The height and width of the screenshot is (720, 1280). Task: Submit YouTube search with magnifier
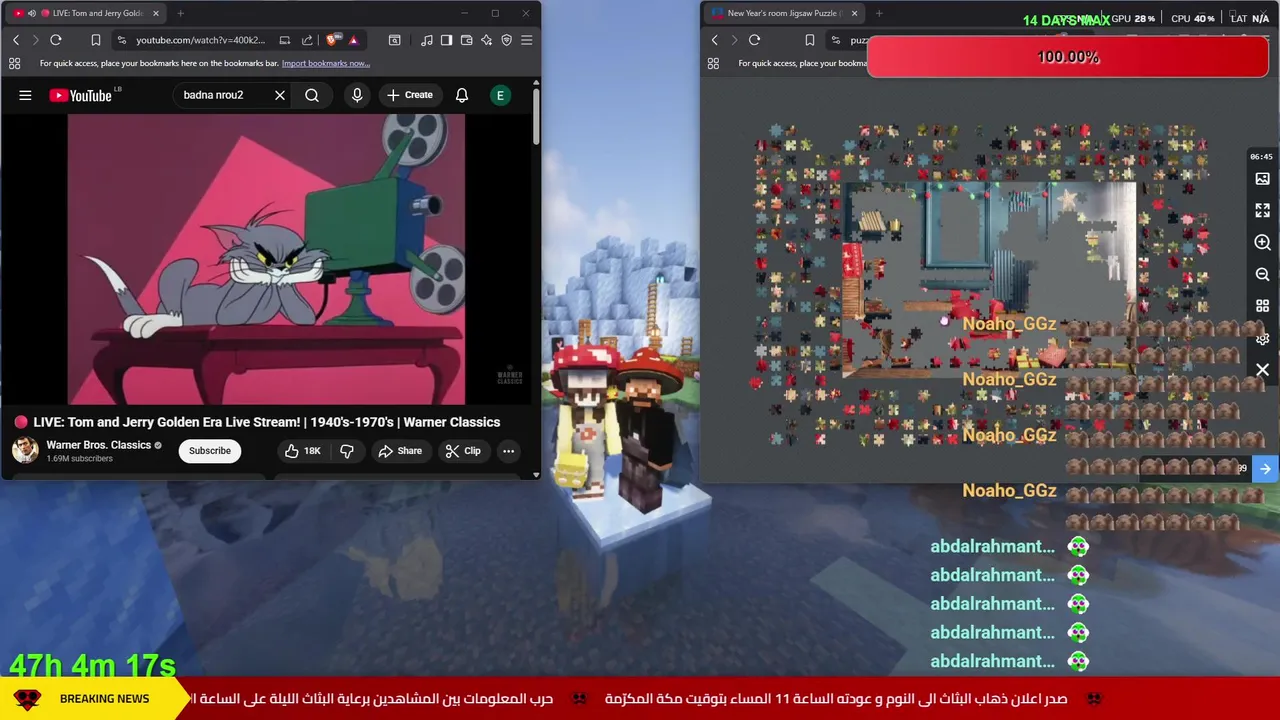[312, 96]
